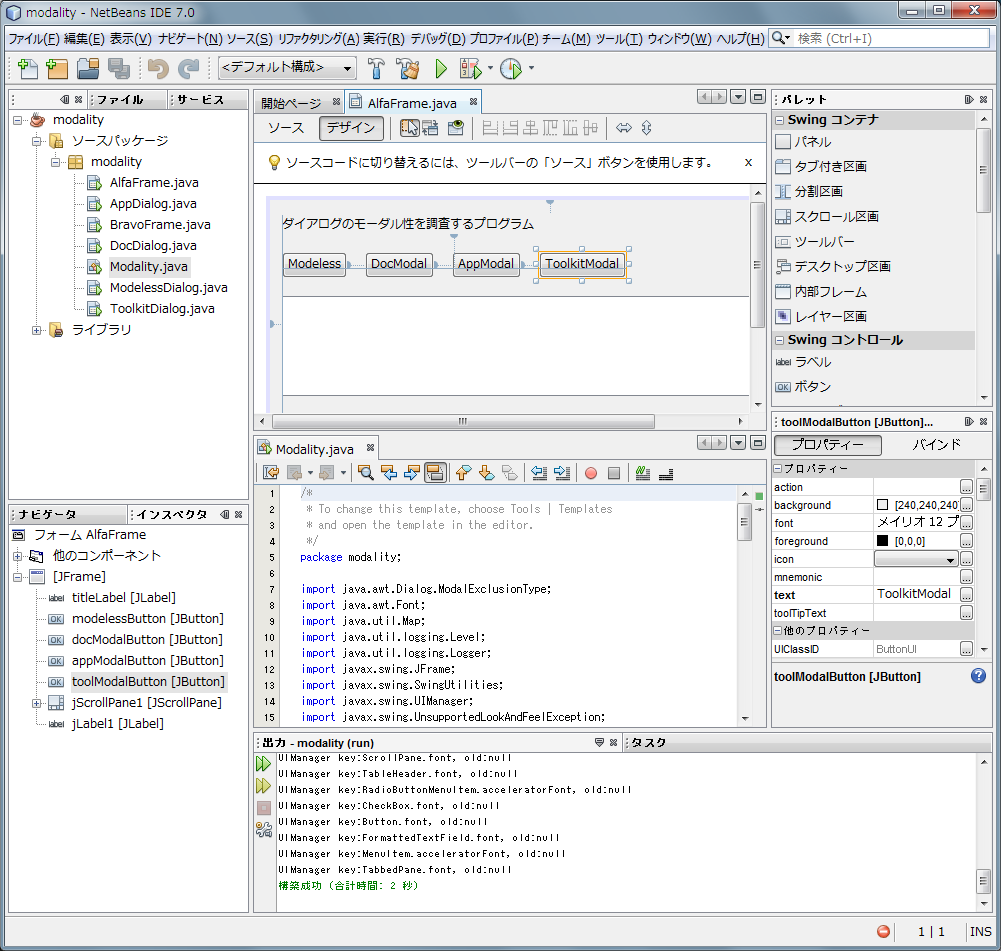The image size is (1001, 951).
Task: Select toolModalButton in navigator tree
Action: (148, 682)
